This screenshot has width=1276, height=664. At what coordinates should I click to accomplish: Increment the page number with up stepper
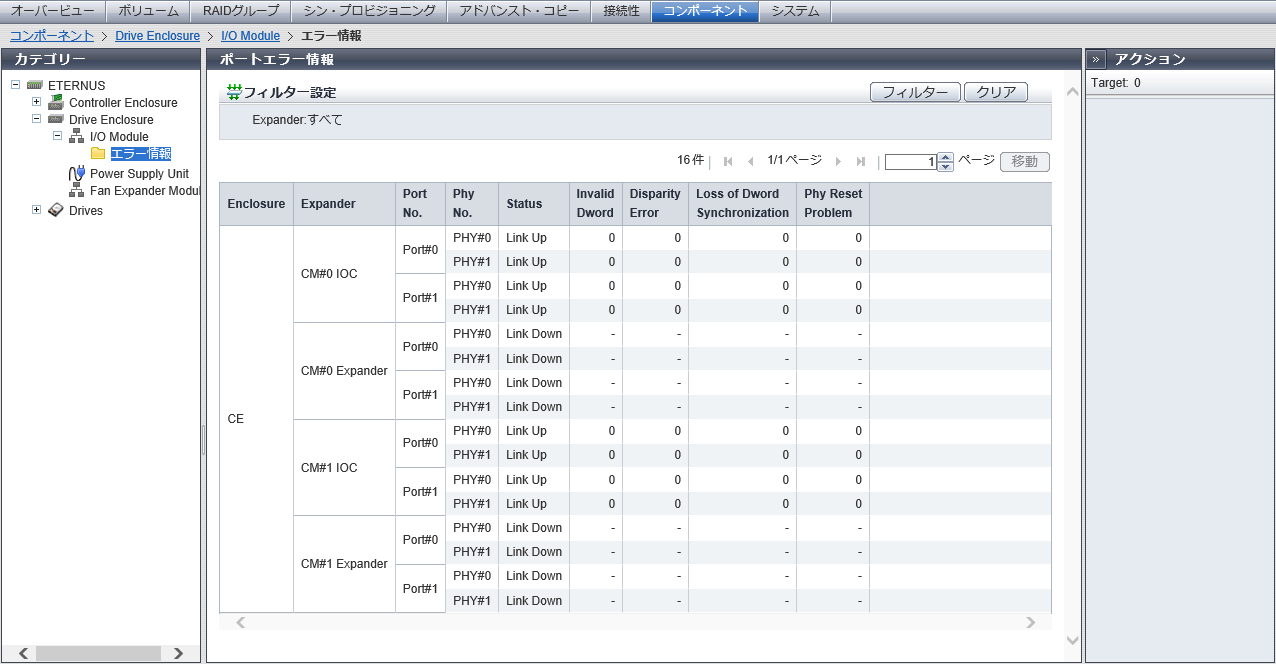point(946,157)
